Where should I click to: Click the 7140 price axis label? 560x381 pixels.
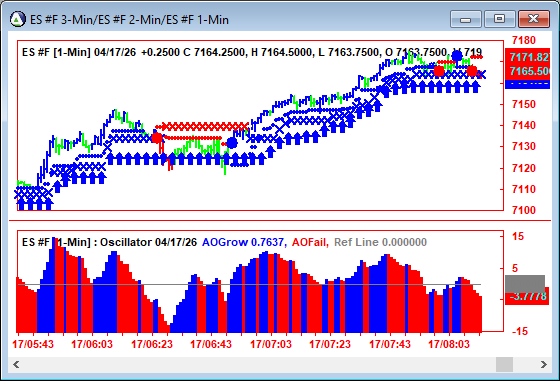[524, 125]
